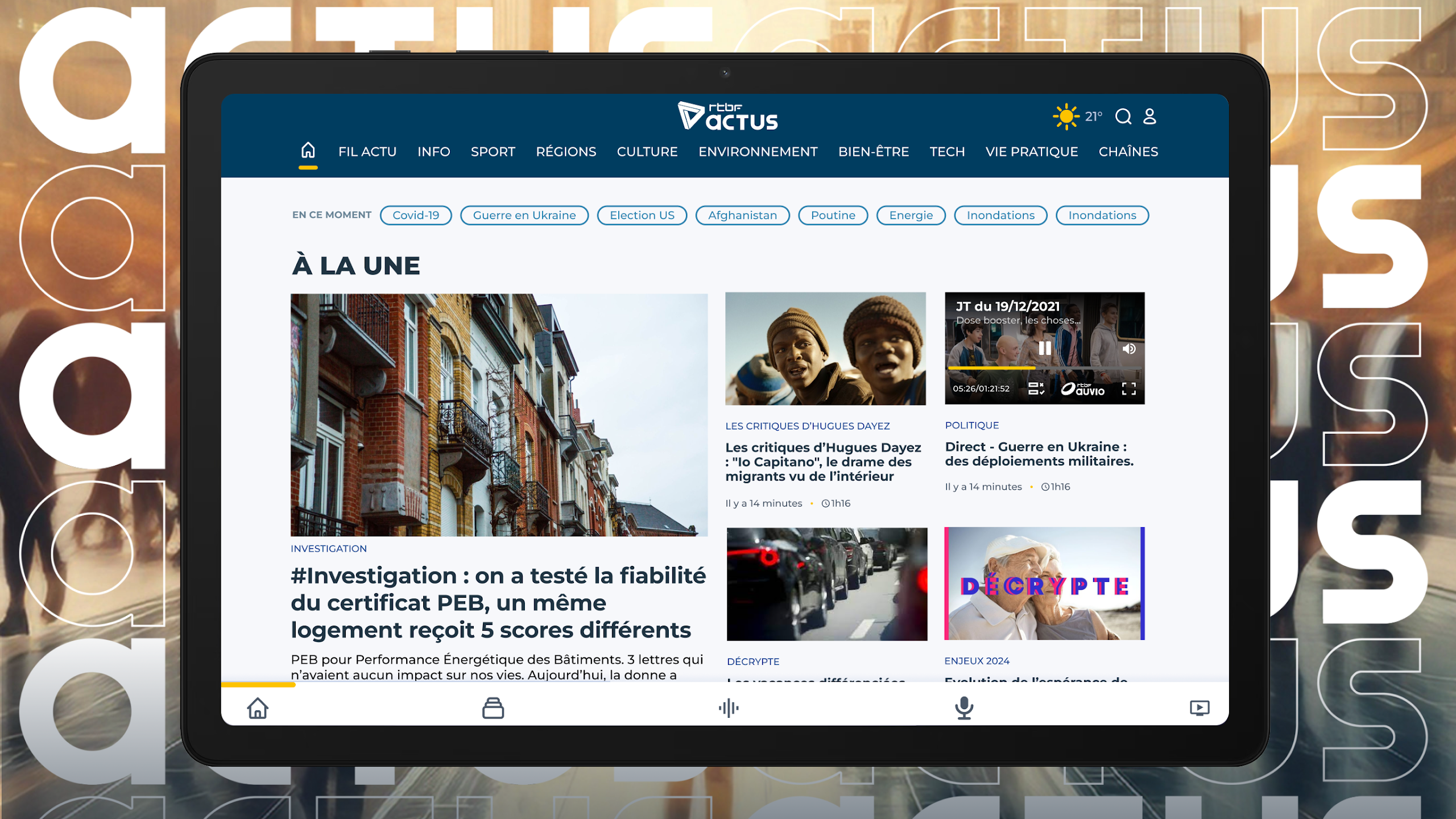Select the Covid-19 topic tag

click(416, 216)
